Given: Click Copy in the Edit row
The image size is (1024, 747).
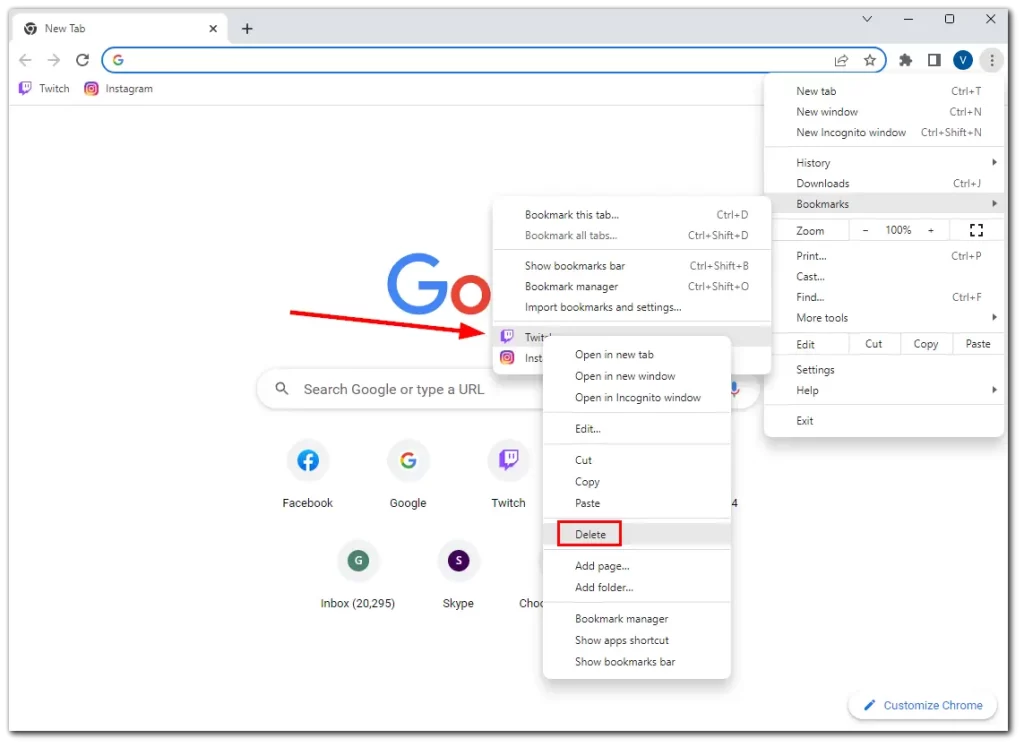Looking at the screenshot, I should 925,344.
